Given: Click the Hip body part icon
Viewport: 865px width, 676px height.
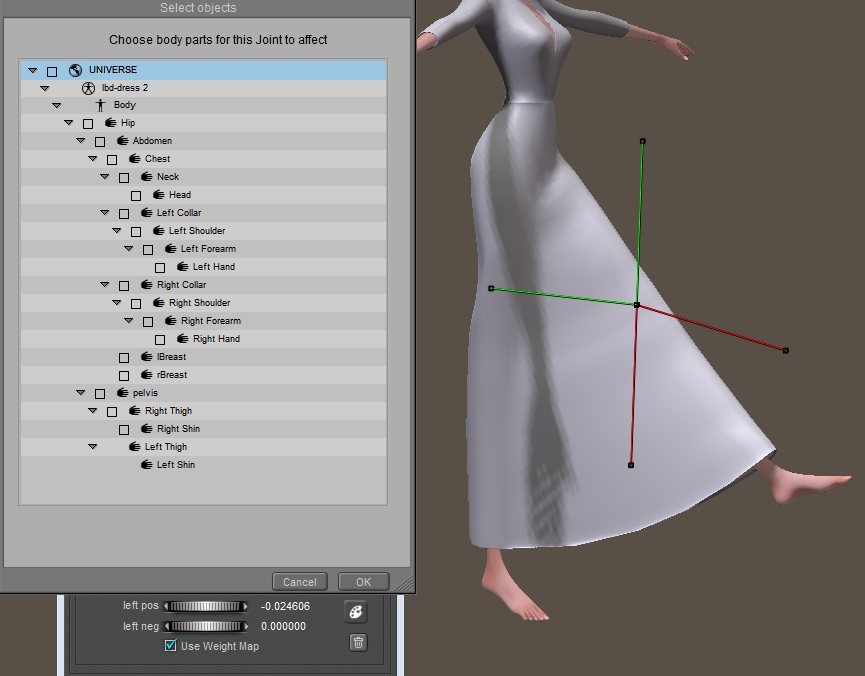Looking at the screenshot, I should click(110, 123).
